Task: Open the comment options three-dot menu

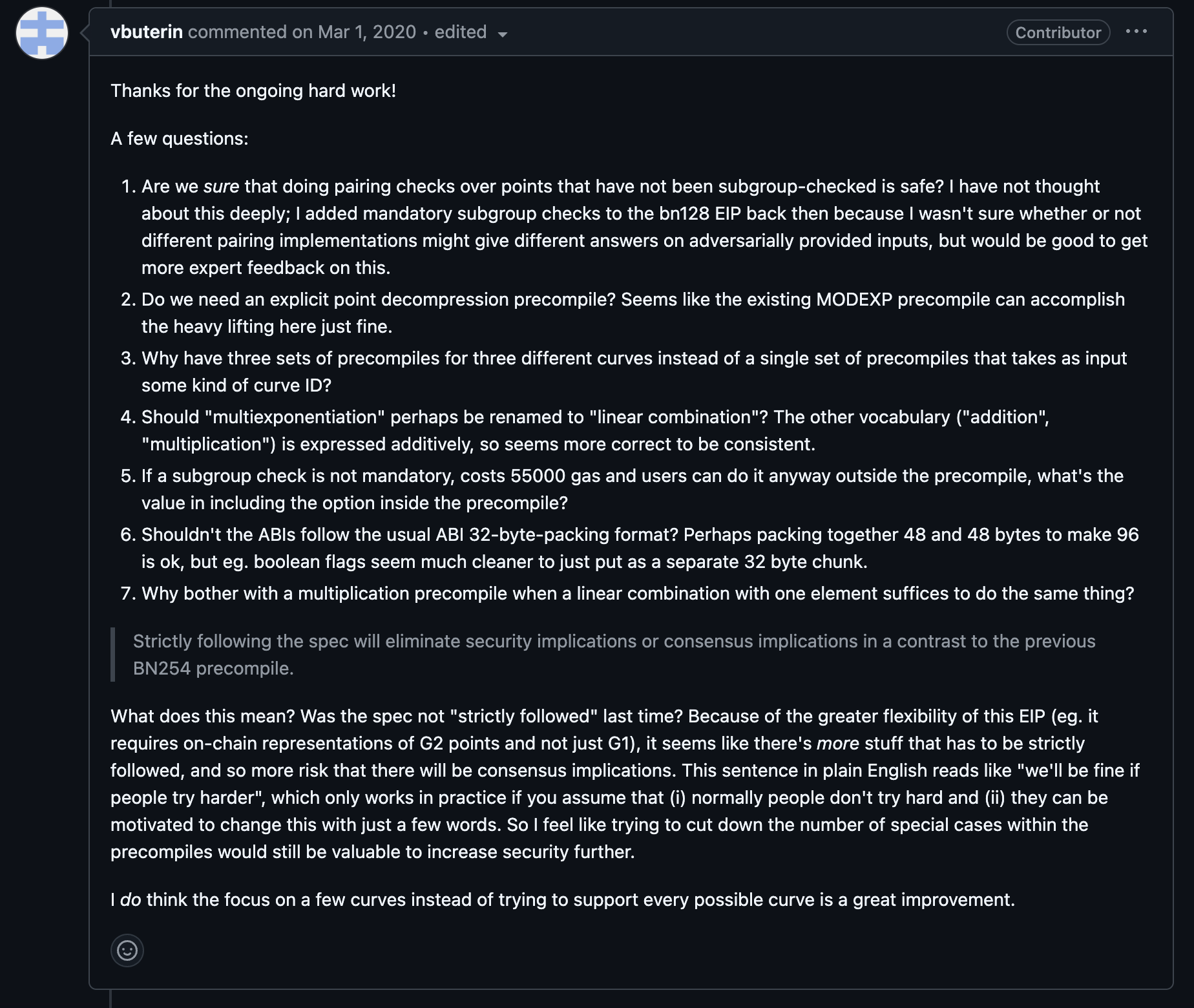Action: tap(1136, 32)
